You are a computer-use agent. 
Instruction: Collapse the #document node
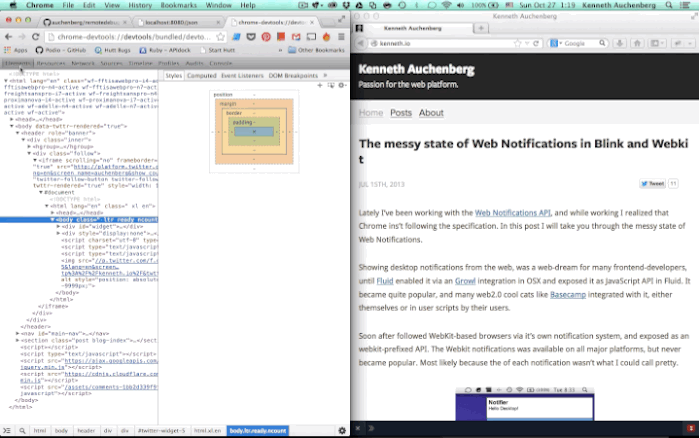click(41, 192)
